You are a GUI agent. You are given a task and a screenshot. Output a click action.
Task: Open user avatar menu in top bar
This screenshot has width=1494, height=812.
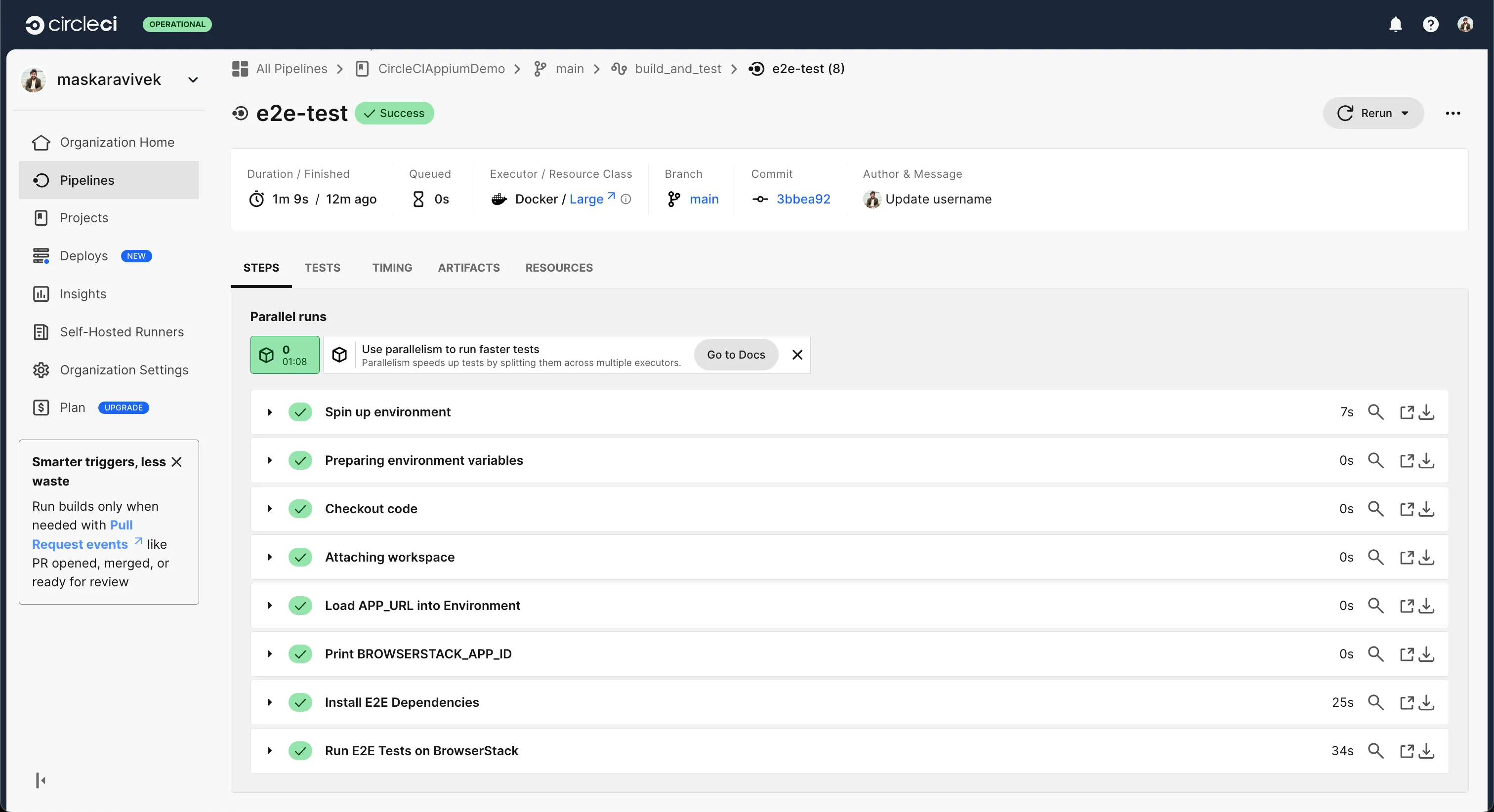coord(1465,24)
